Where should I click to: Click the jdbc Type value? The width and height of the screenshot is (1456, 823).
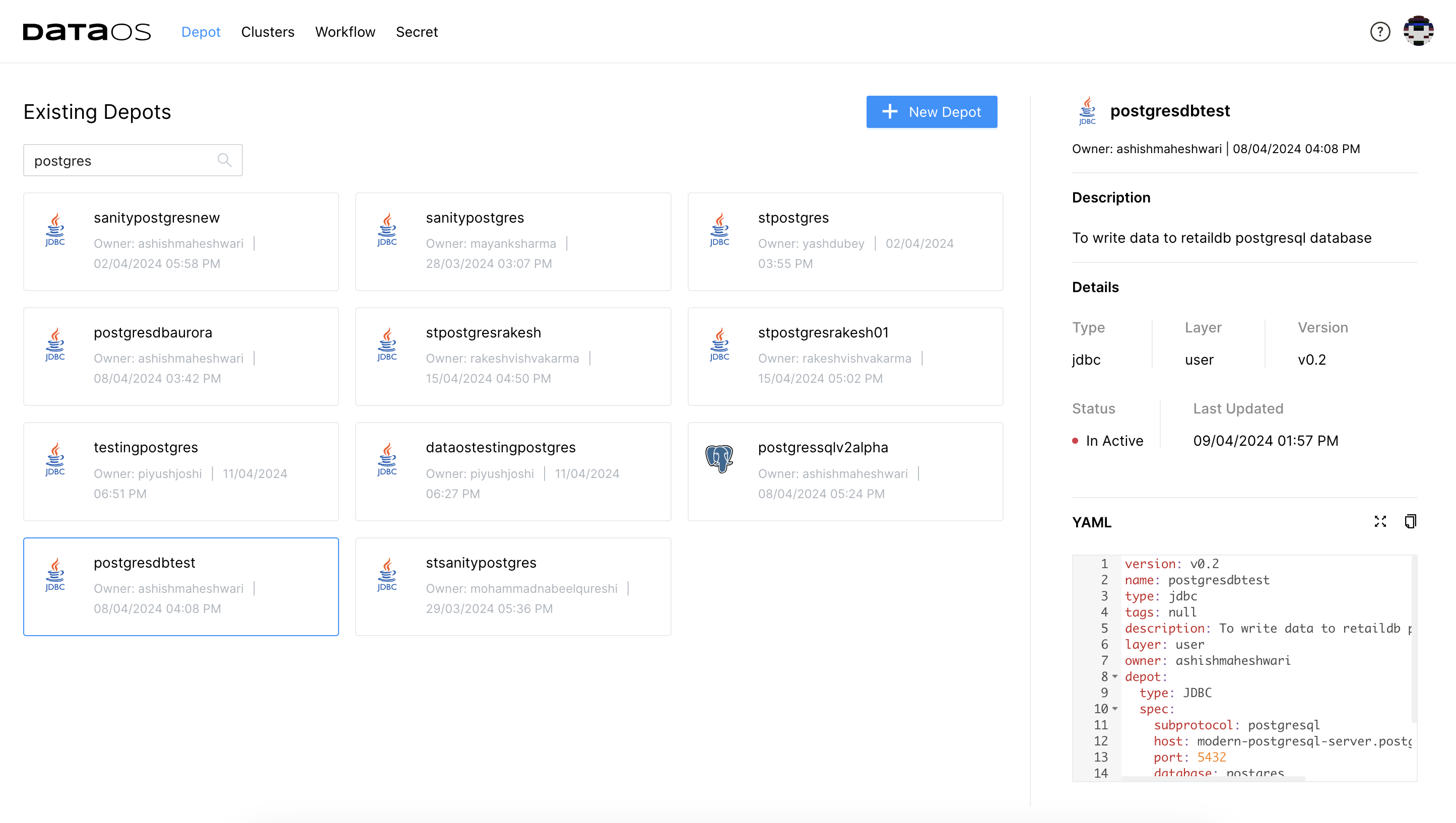click(1086, 360)
